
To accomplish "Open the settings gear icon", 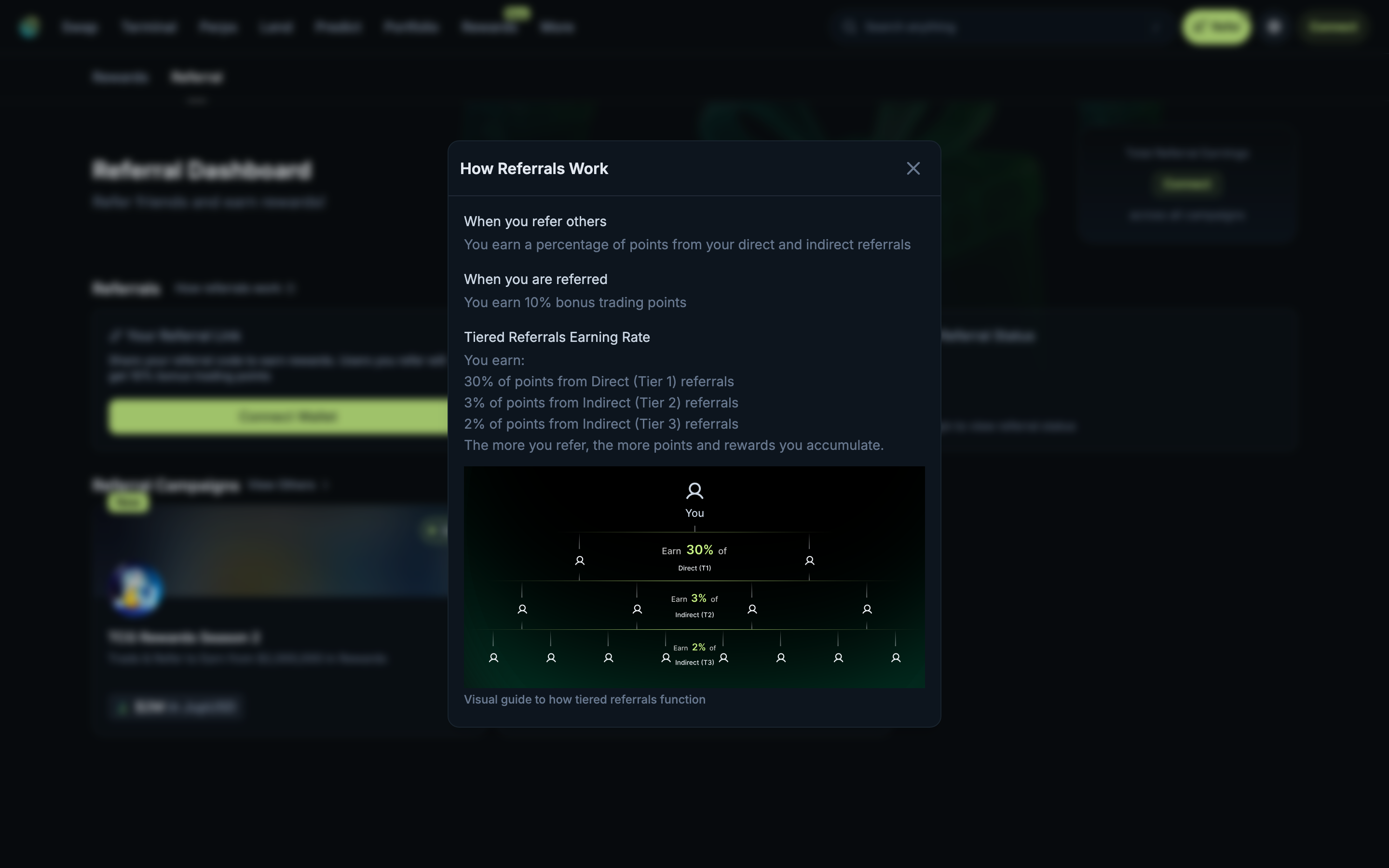I will (x=1273, y=27).
